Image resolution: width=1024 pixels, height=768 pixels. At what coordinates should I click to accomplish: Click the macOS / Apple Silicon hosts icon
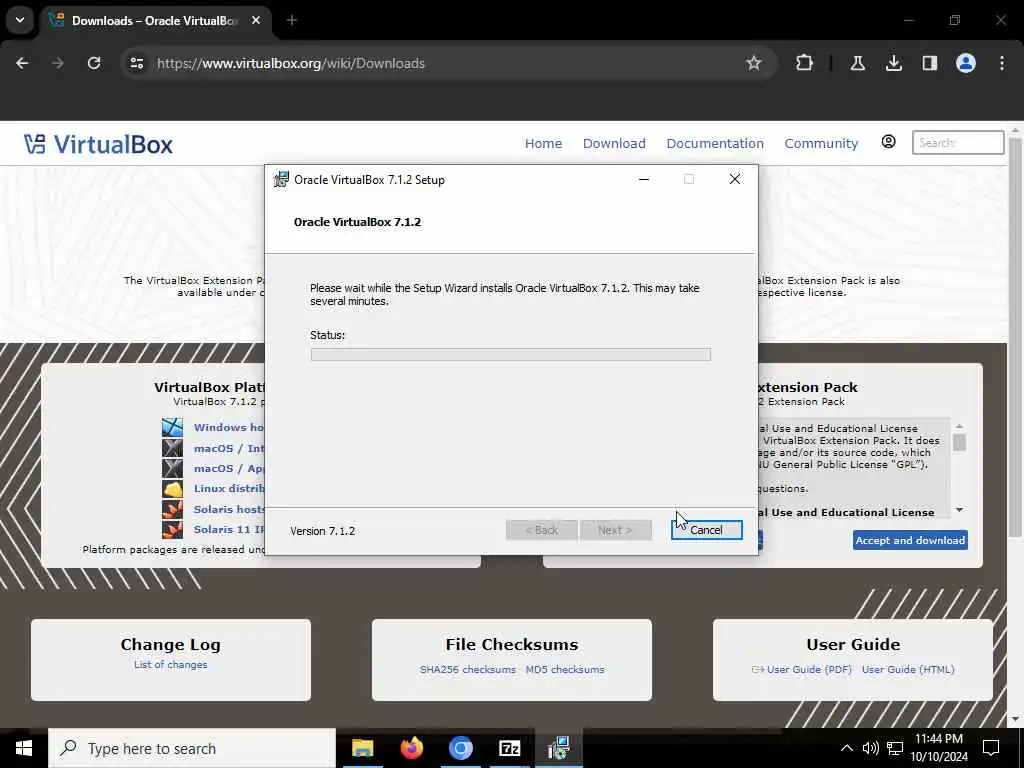[172, 468]
